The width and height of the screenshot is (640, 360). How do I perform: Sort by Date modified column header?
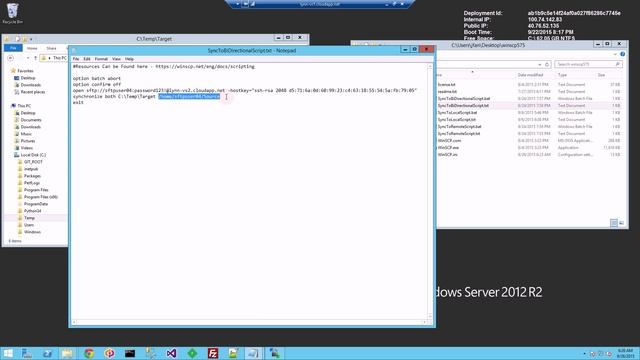pos(530,75)
